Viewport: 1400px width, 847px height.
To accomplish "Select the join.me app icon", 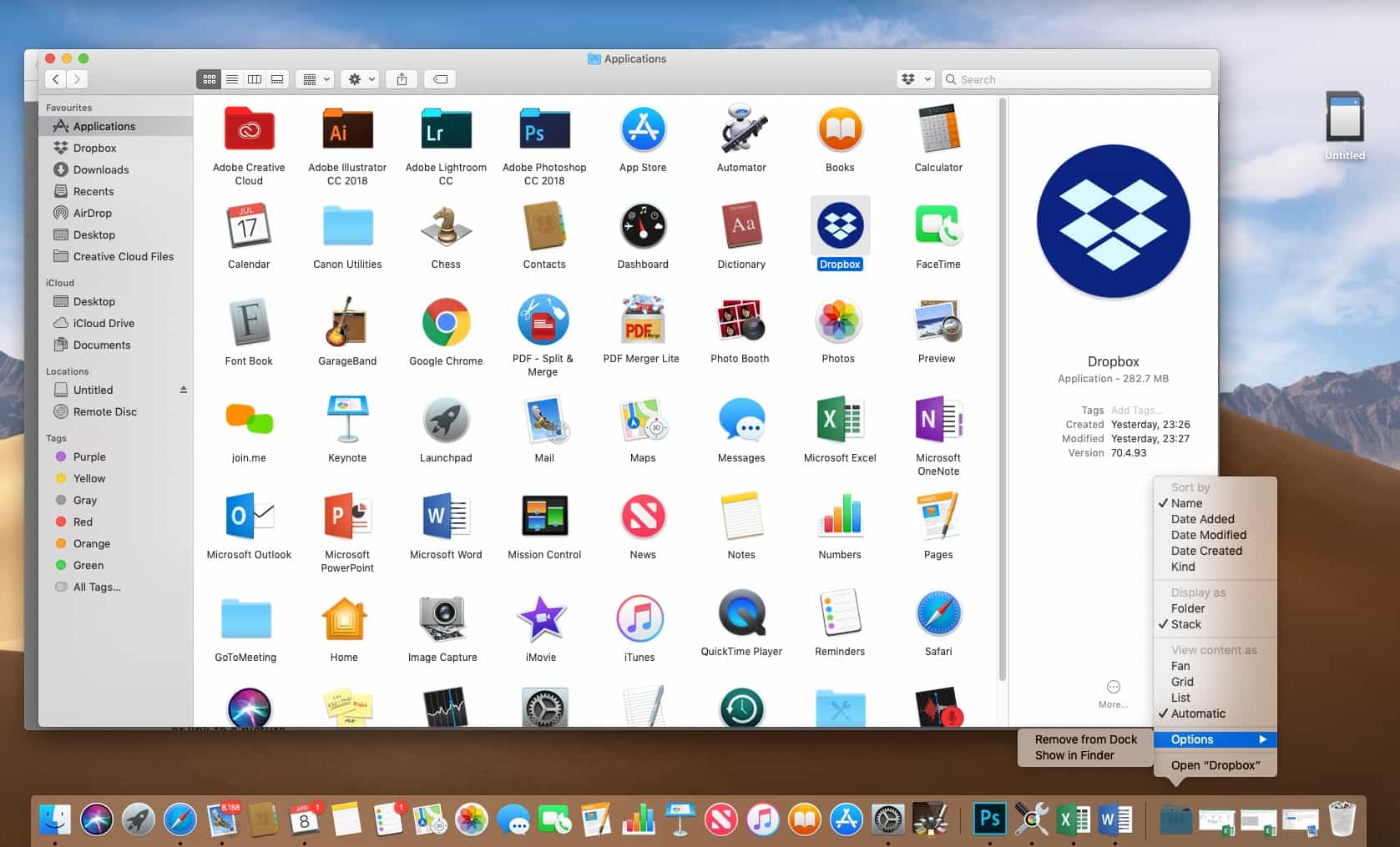I will [249, 419].
